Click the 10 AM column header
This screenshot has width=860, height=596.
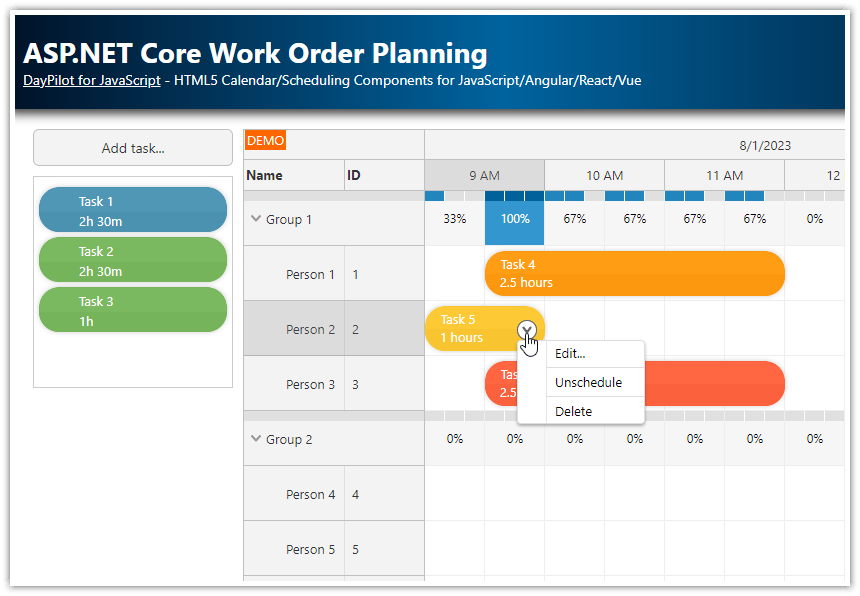coord(604,175)
